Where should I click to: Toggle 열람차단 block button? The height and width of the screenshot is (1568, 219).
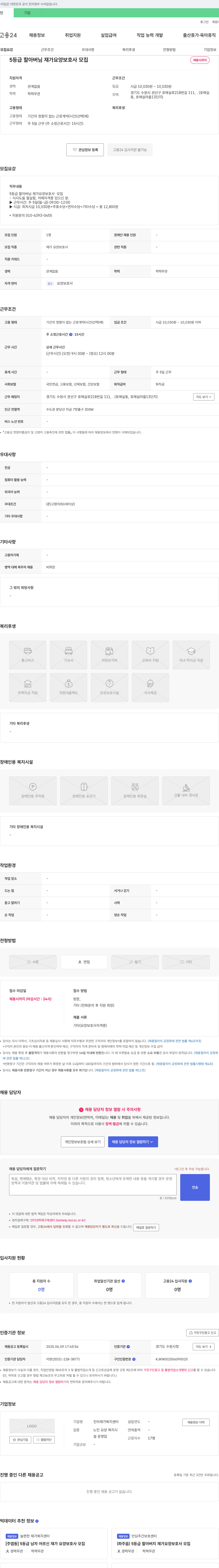tap(44, 1440)
